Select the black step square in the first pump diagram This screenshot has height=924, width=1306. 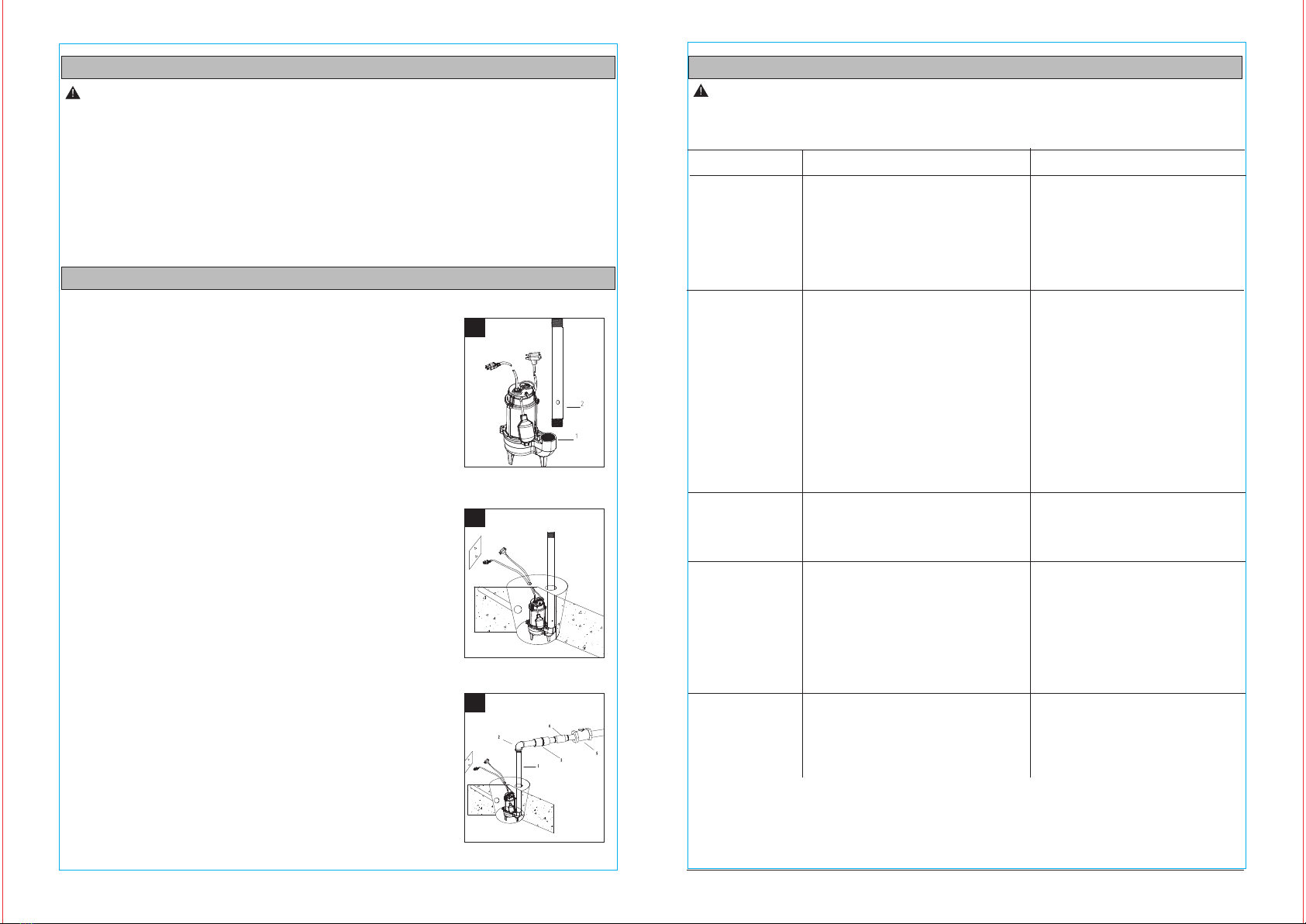475,327
